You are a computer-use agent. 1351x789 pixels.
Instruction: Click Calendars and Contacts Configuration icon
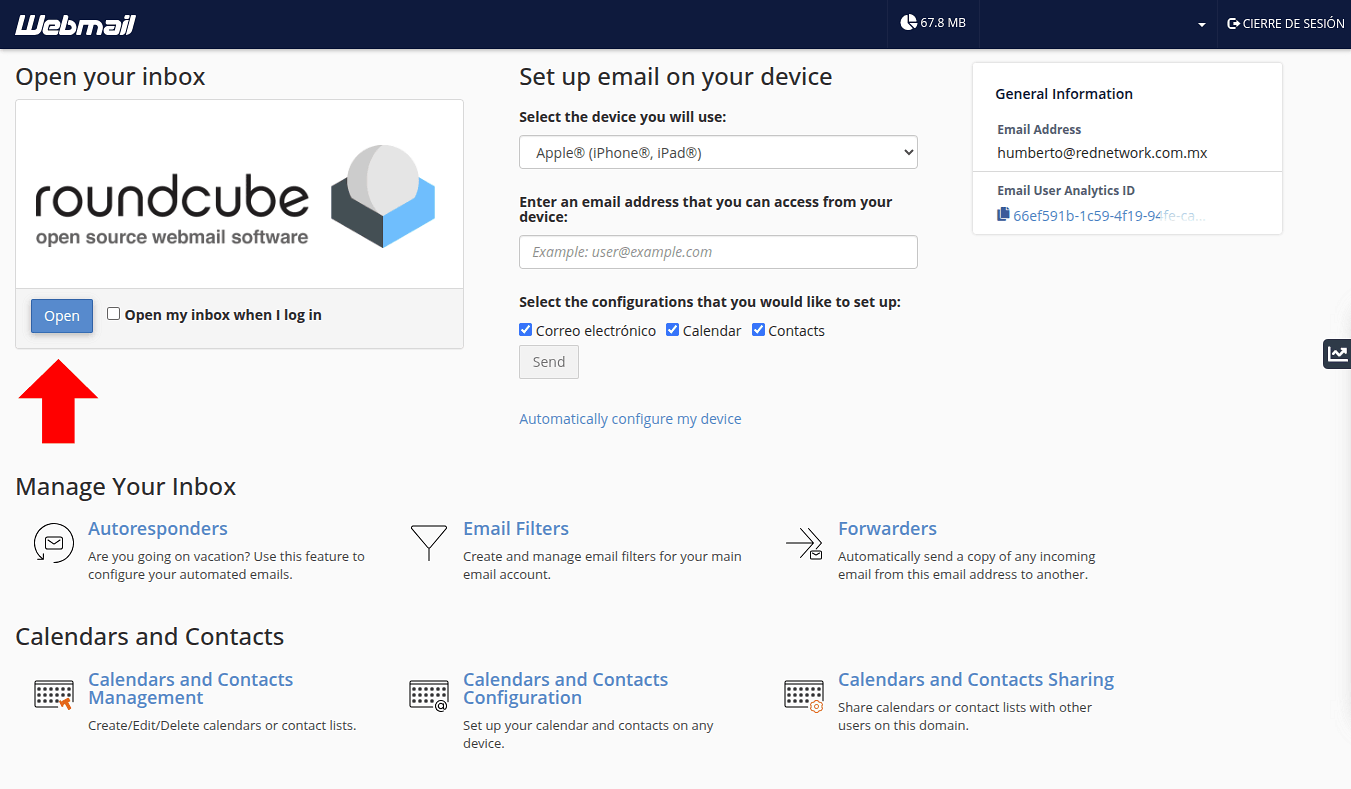tap(428, 694)
